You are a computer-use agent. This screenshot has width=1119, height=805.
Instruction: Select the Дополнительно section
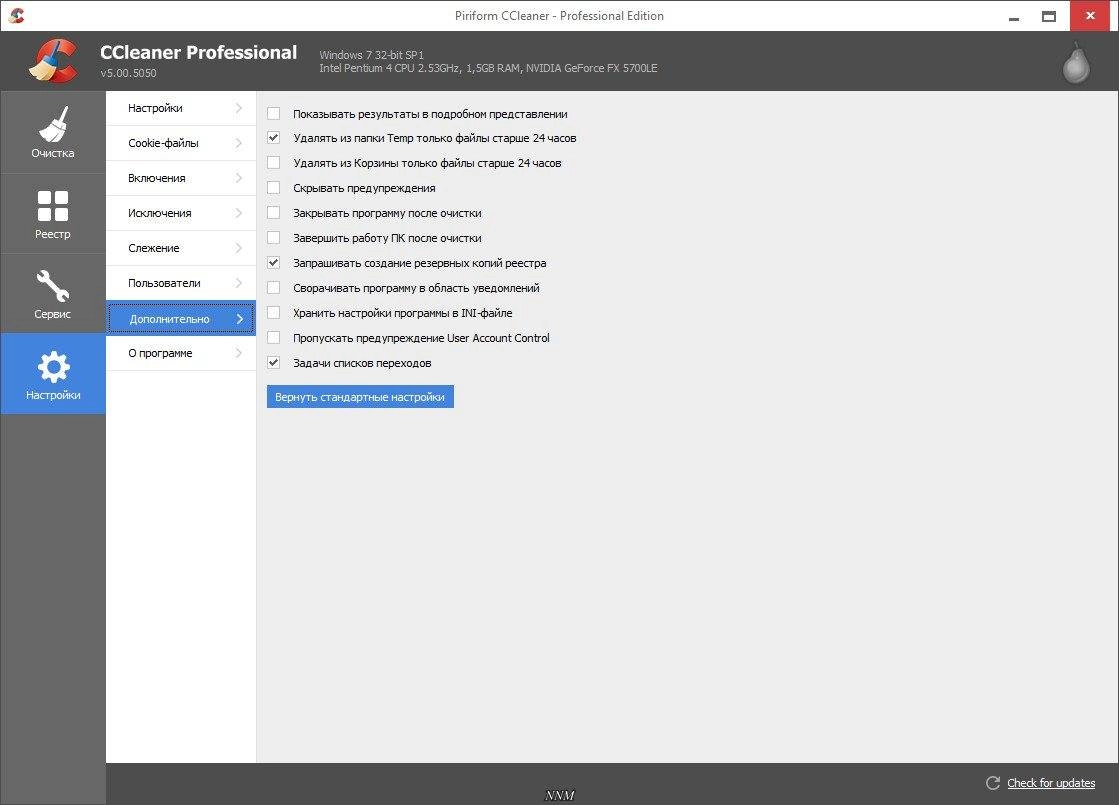(x=181, y=318)
